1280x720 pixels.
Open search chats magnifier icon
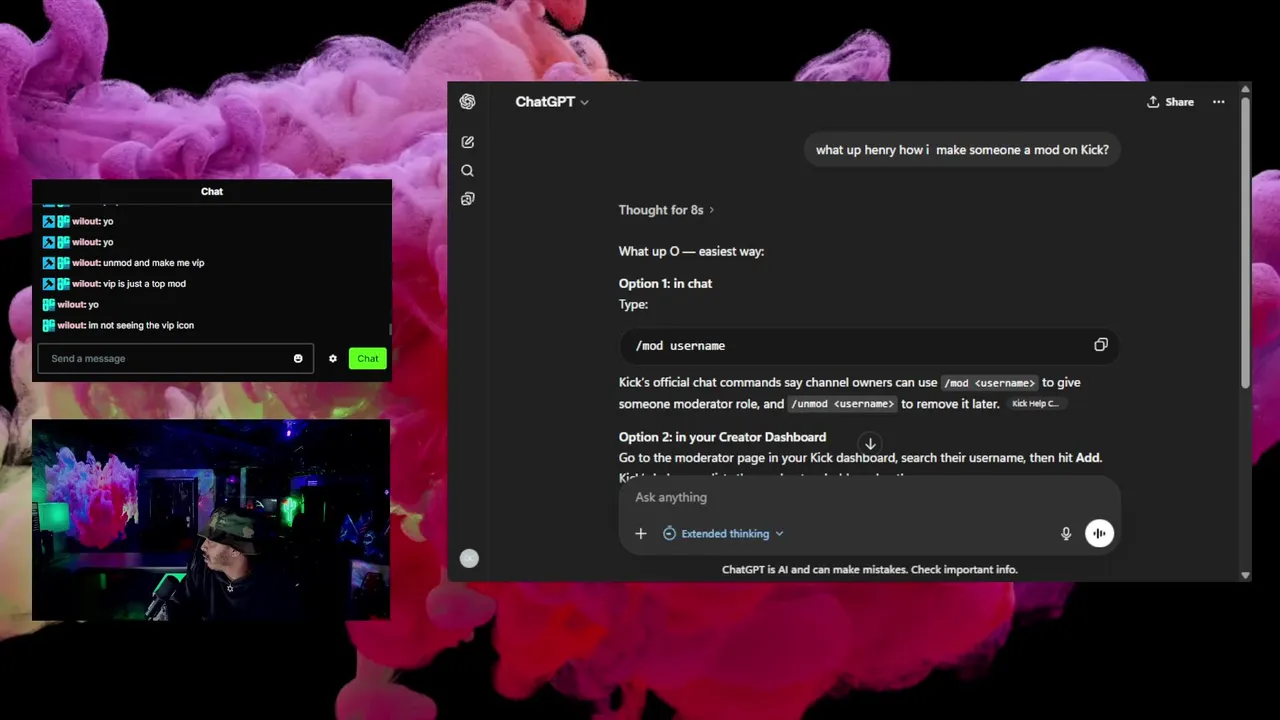467,171
